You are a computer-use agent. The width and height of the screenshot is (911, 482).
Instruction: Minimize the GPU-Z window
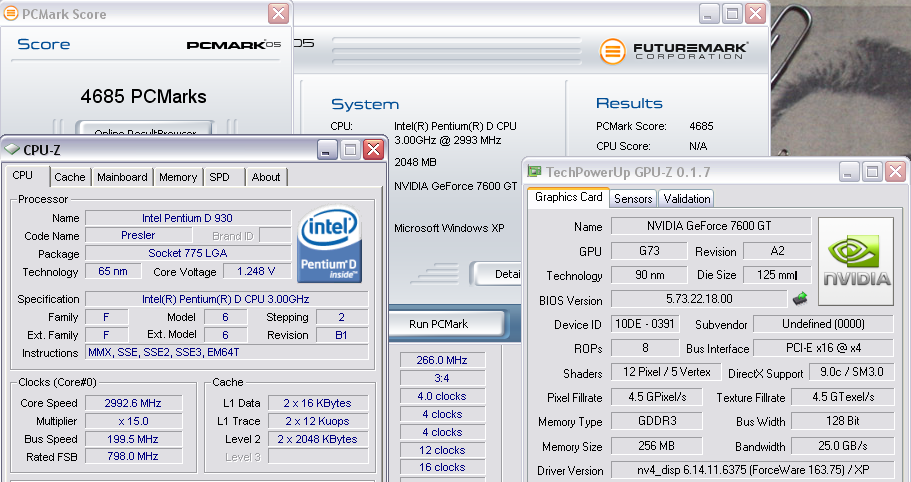(849, 171)
